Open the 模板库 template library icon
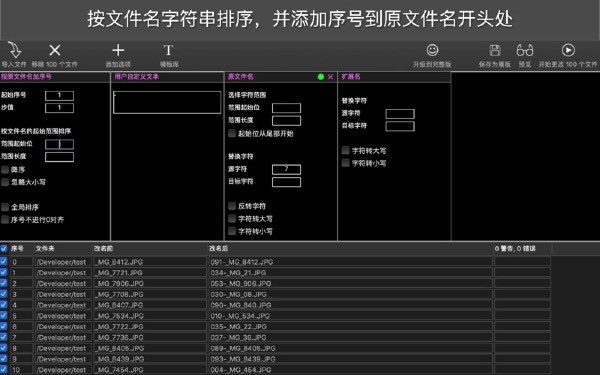The image size is (600, 375). [x=168, y=50]
